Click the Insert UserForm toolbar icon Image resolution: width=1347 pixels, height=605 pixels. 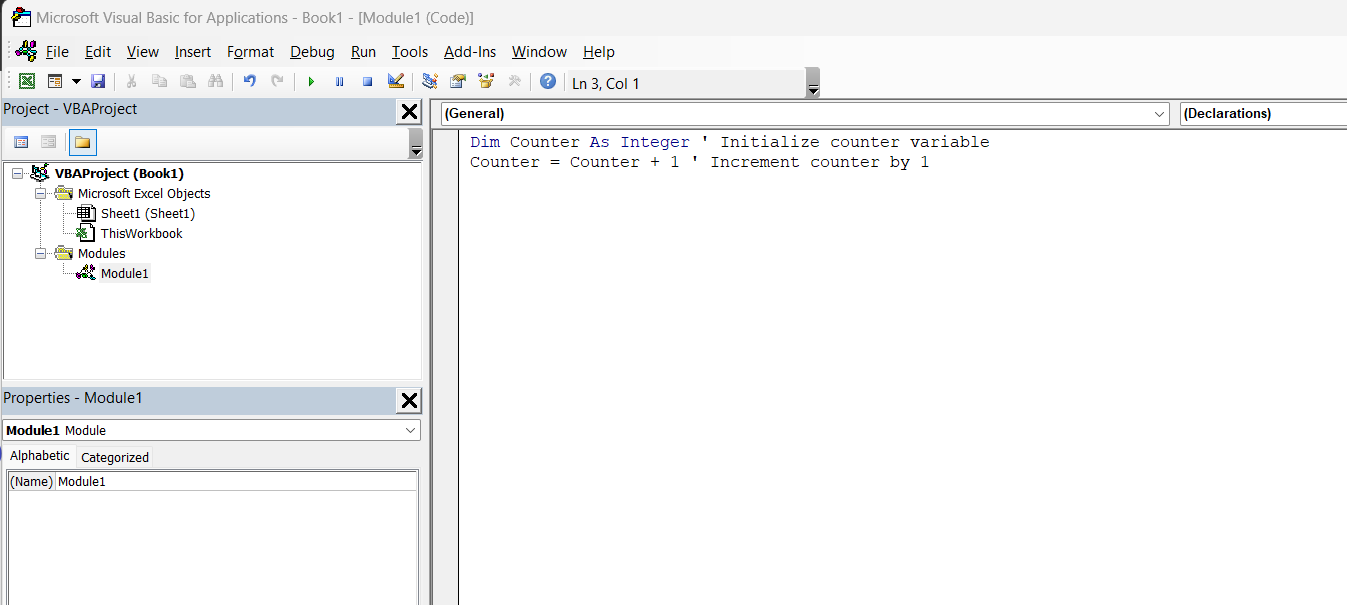coord(55,82)
